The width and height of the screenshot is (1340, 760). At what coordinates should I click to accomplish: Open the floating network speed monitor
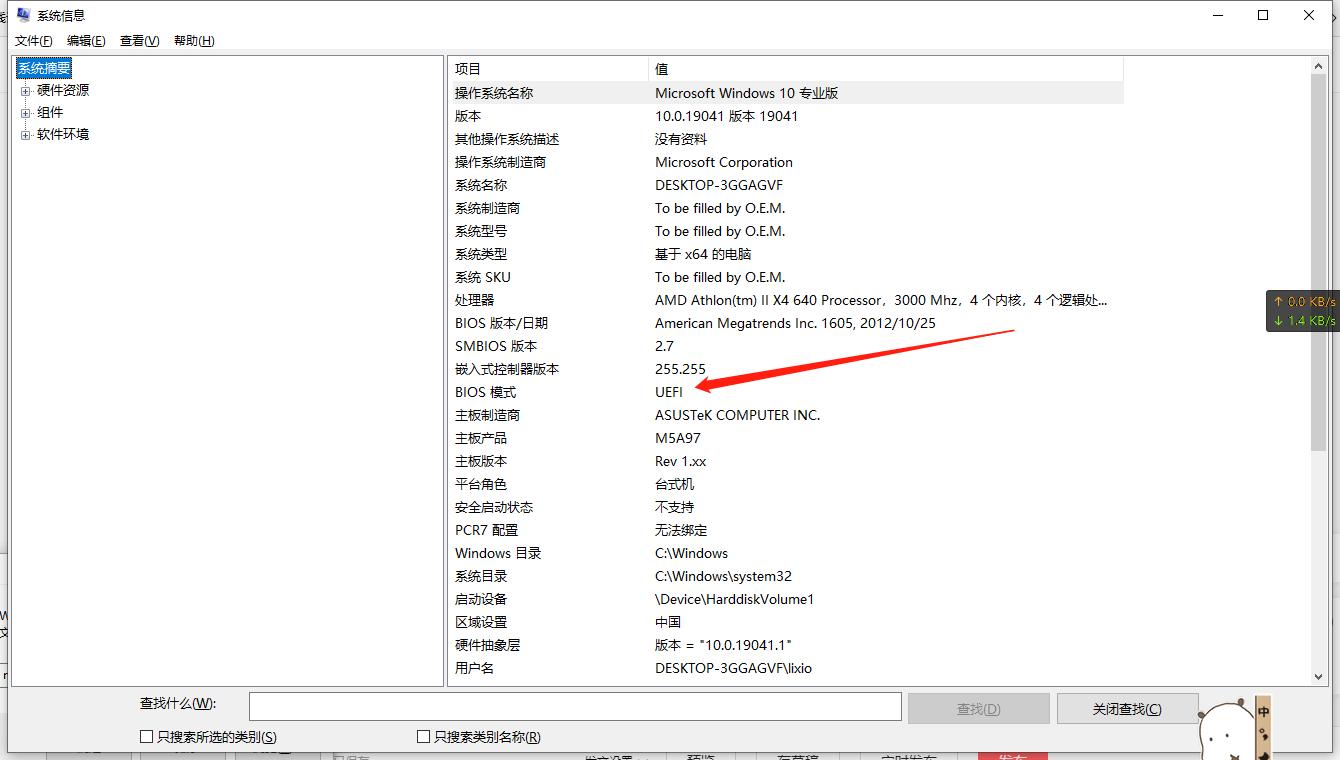point(1304,310)
